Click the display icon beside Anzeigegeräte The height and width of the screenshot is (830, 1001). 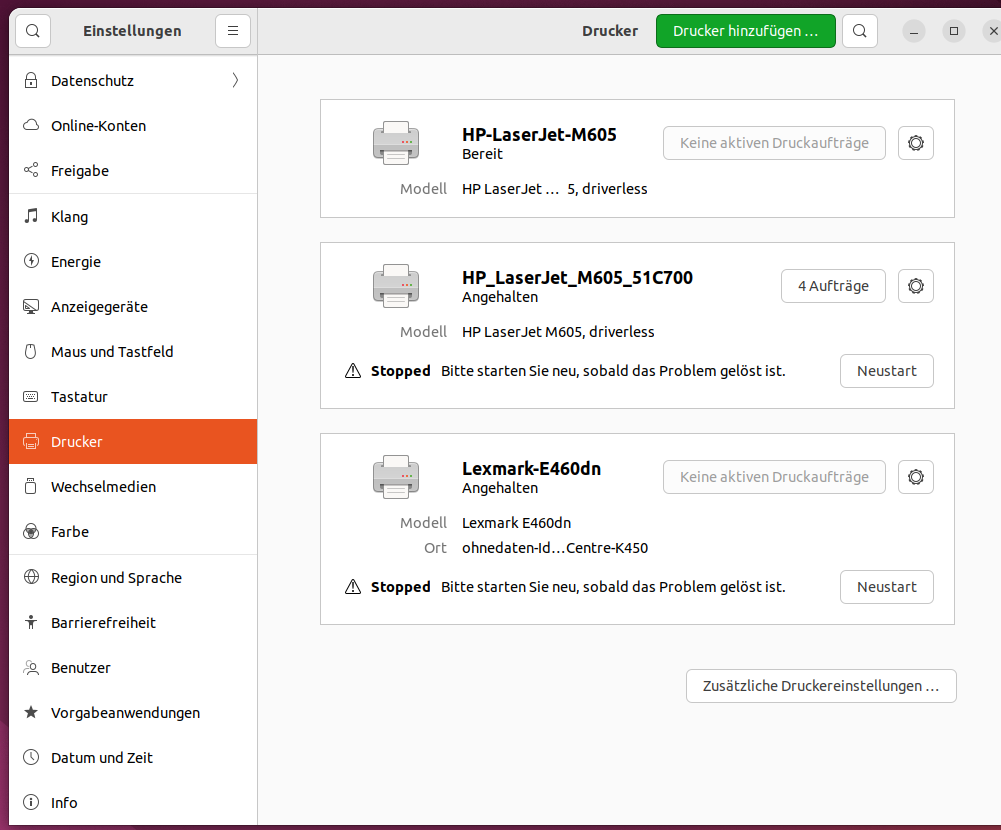[x=31, y=306]
